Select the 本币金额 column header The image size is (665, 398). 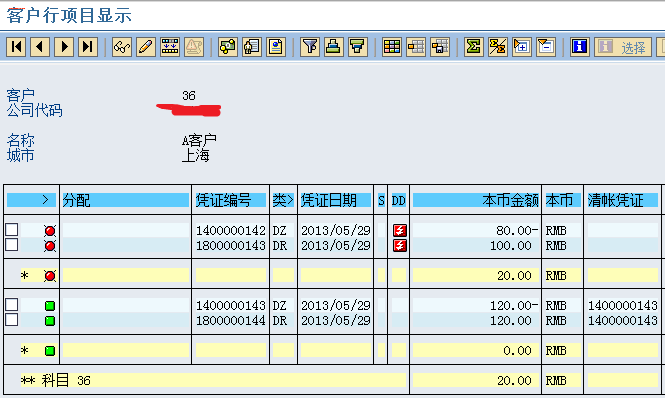pos(475,200)
